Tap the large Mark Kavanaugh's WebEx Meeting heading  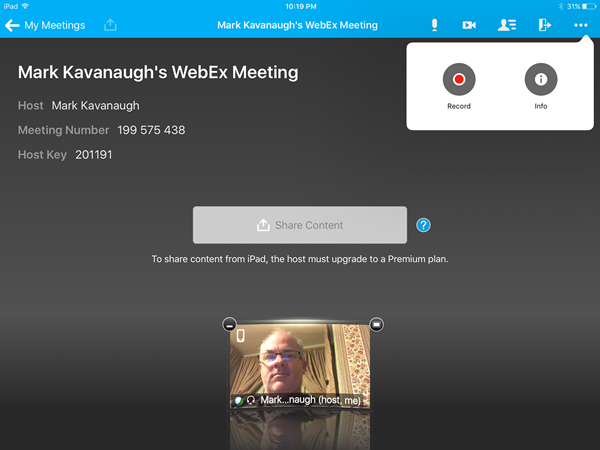coord(158,72)
